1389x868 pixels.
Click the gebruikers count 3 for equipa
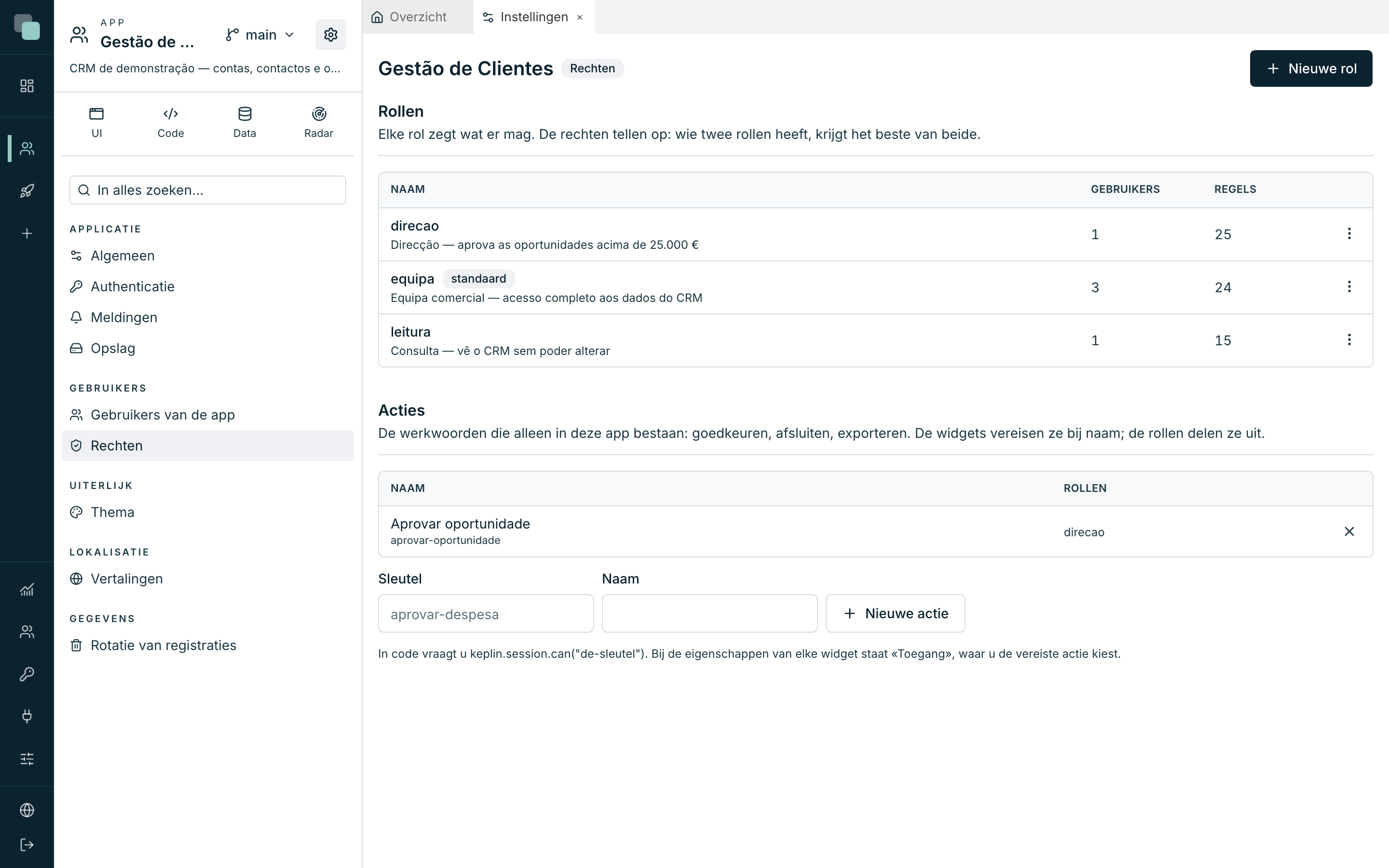1095,287
